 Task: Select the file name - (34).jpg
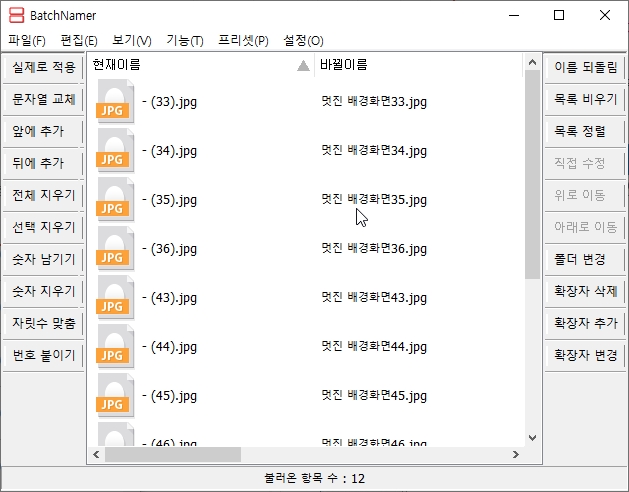(x=169, y=151)
